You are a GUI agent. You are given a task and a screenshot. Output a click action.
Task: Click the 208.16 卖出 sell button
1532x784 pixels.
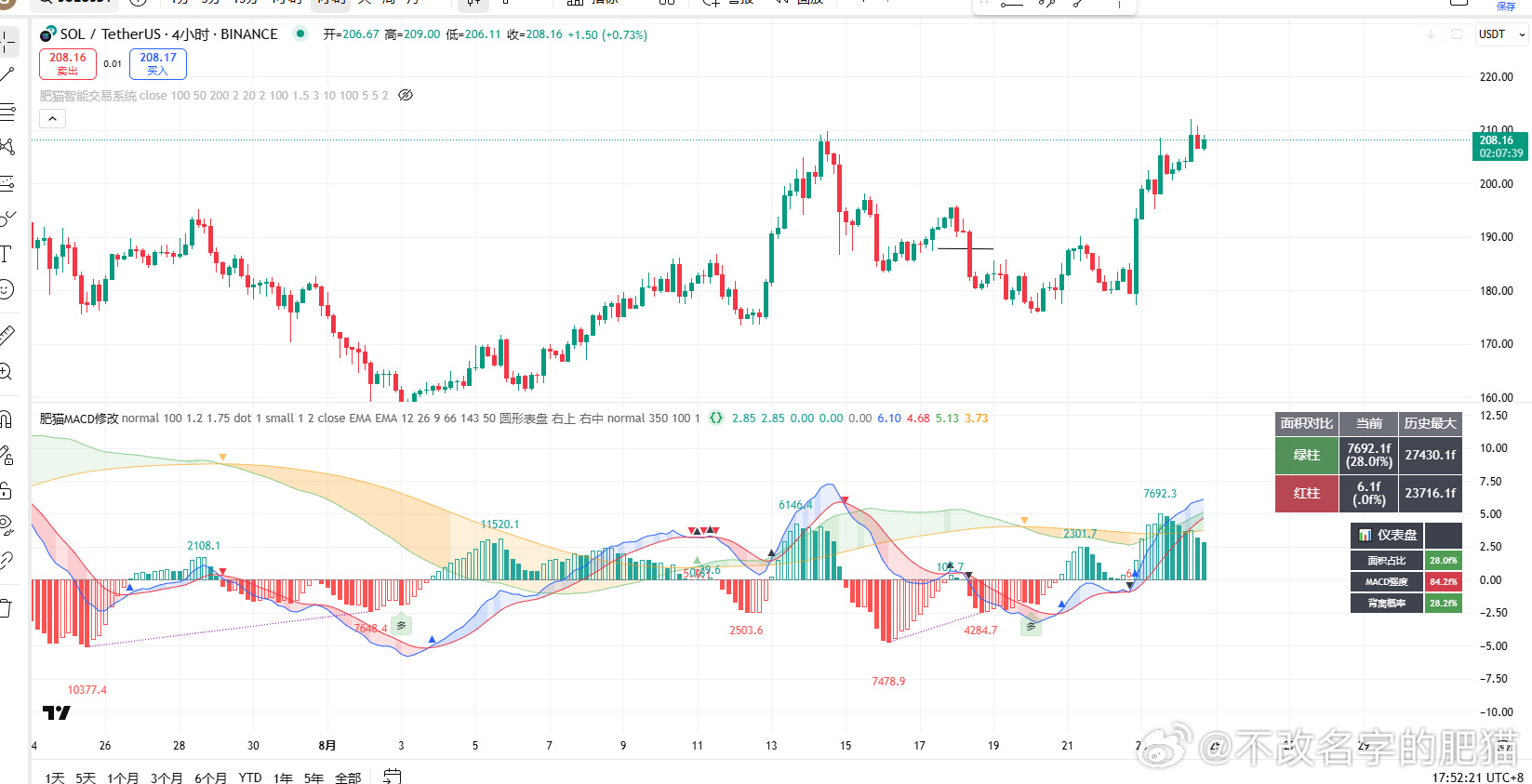[x=68, y=64]
